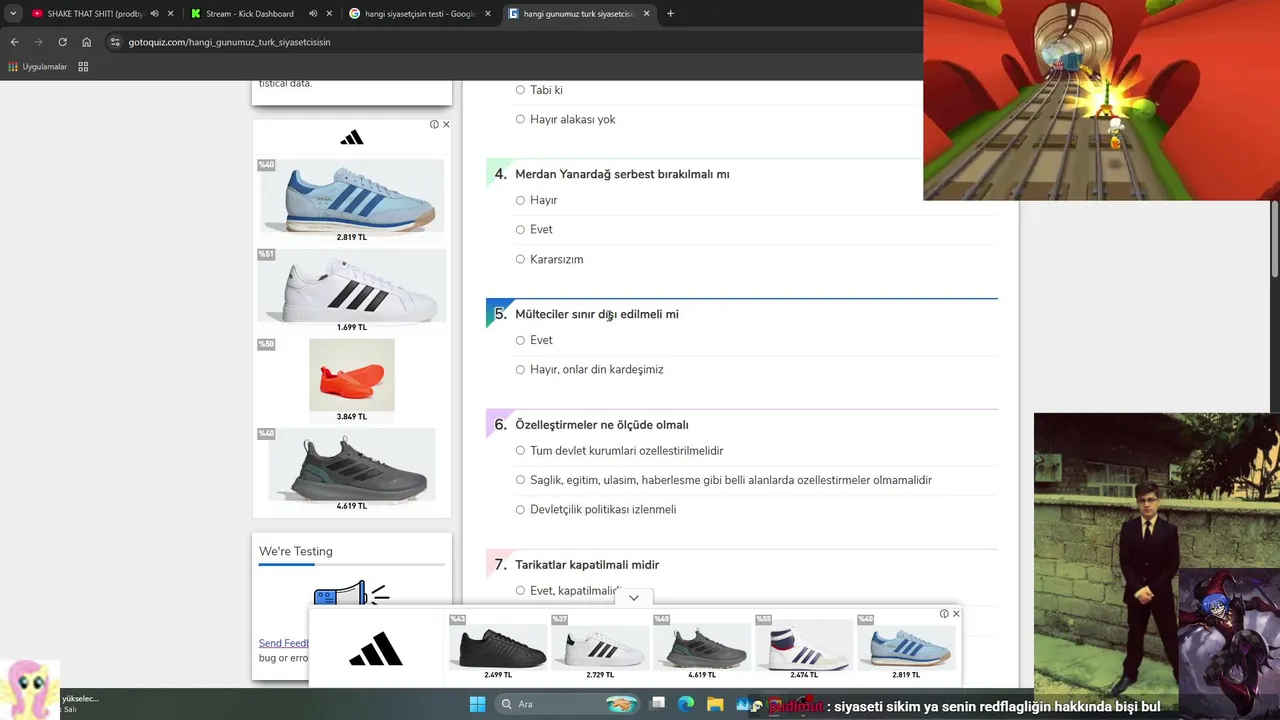Image resolution: width=1280 pixels, height=720 pixels.
Task: Collapse the bottom ad chevron
Action: click(633, 597)
